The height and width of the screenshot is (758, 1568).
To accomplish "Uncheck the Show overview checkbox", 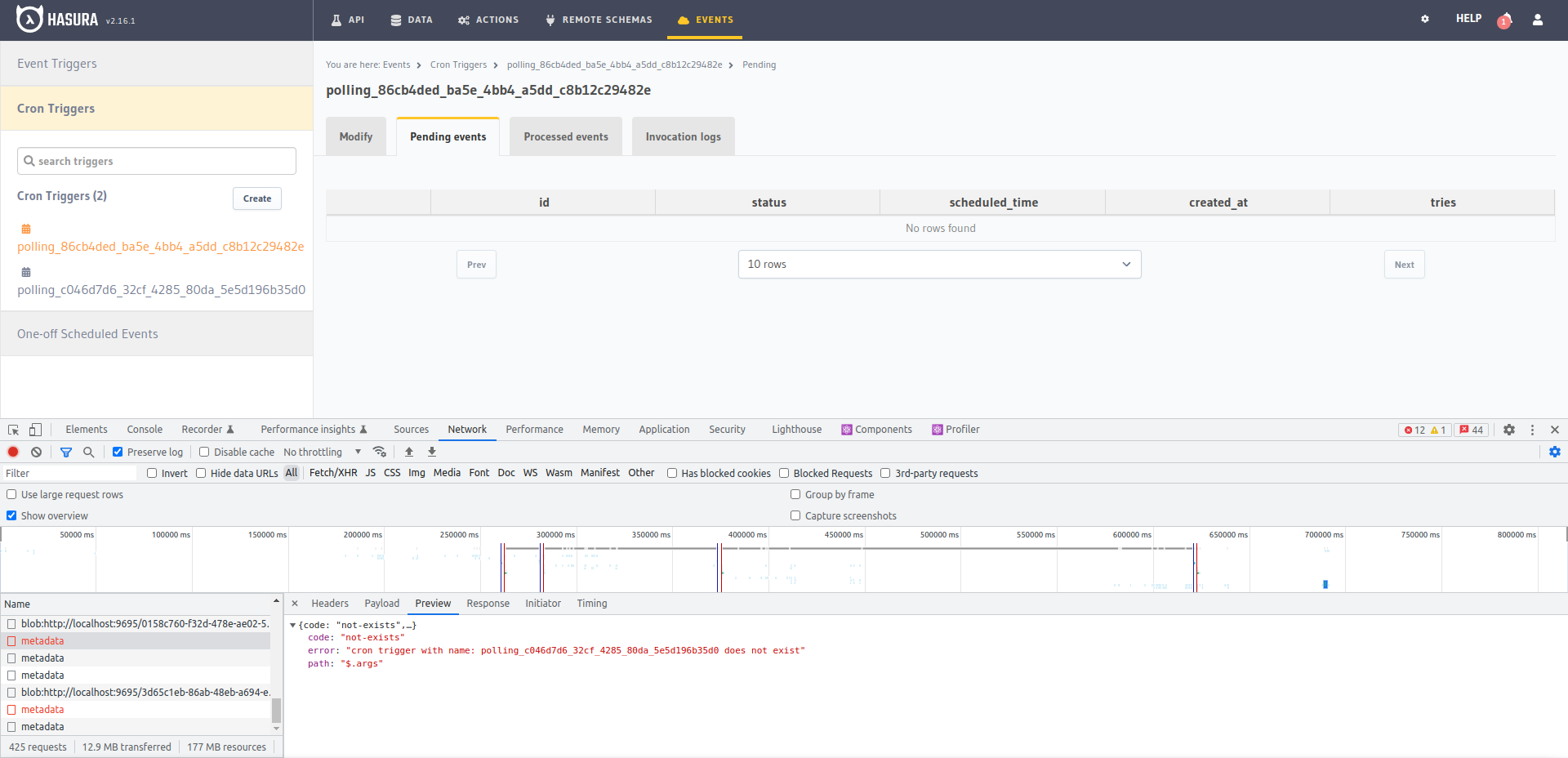I will tap(11, 515).
